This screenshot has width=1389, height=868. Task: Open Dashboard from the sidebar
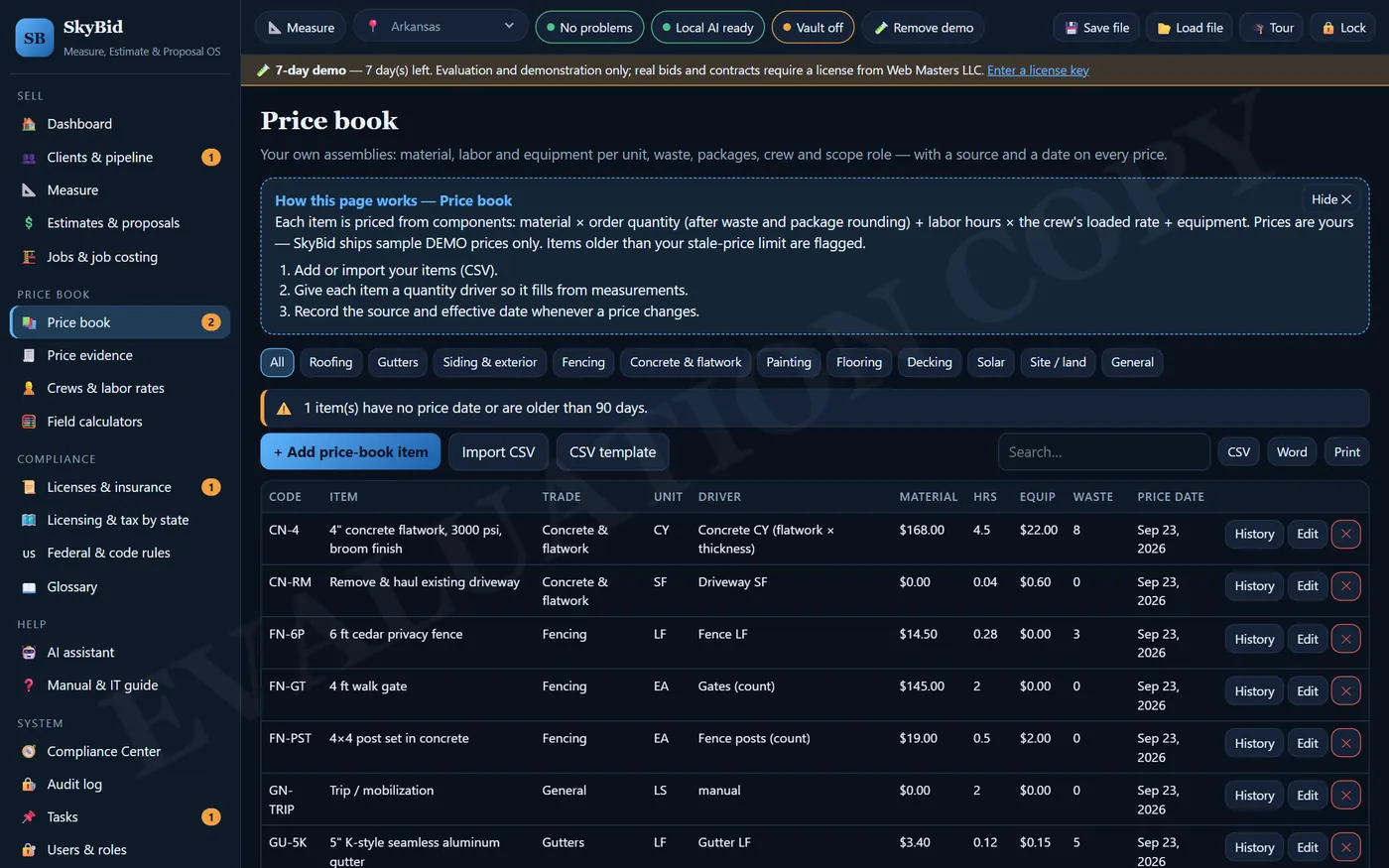point(120,124)
